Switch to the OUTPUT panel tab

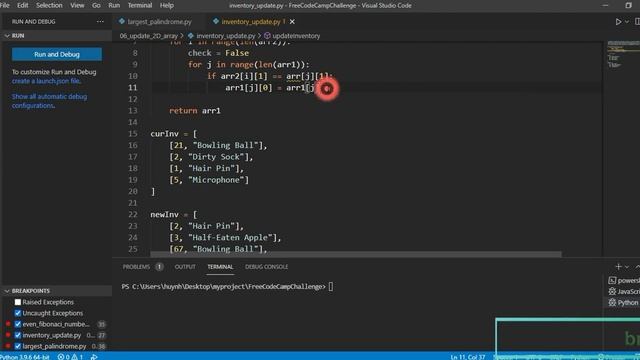[x=185, y=267]
